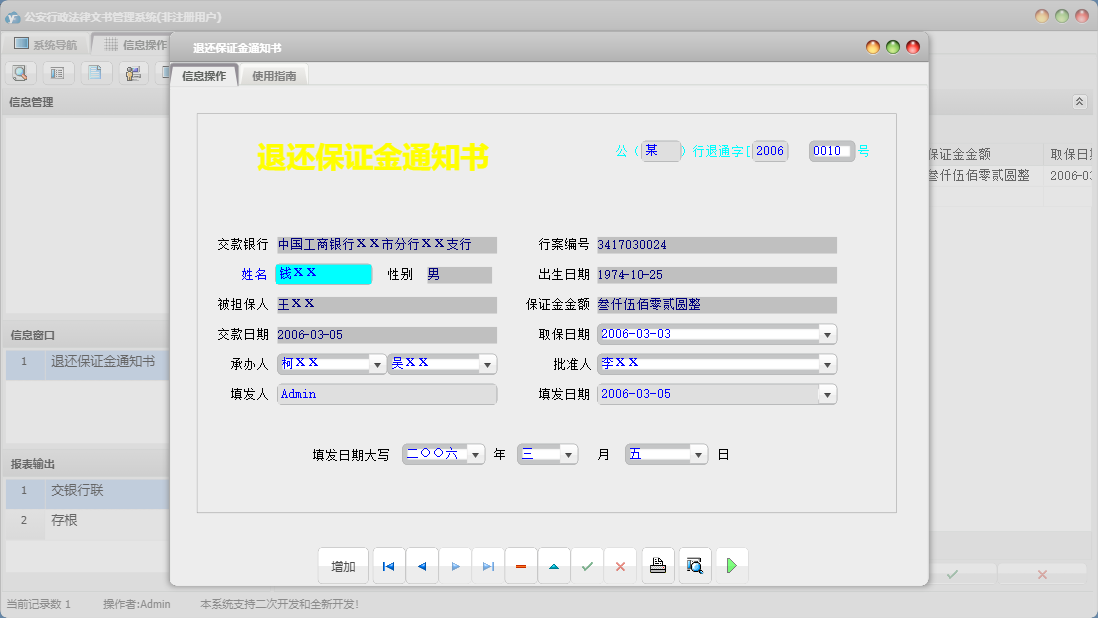Click the 姓名 input field
1098x618 pixels.
pyautogui.click(x=323, y=274)
